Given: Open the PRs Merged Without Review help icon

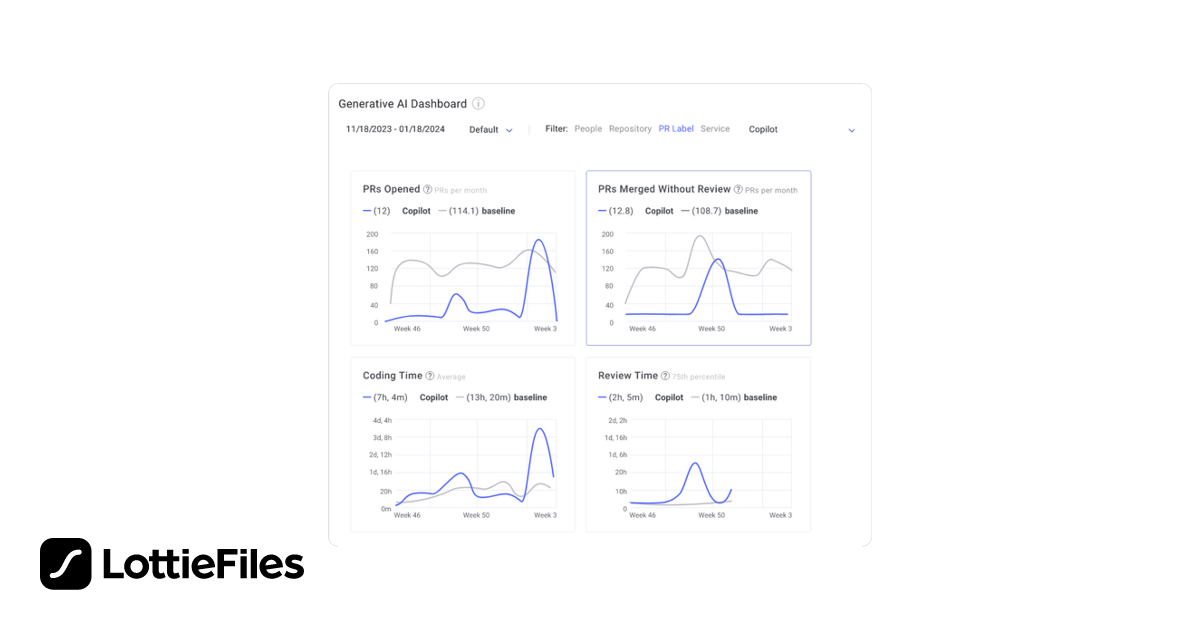Looking at the screenshot, I should tap(738, 189).
